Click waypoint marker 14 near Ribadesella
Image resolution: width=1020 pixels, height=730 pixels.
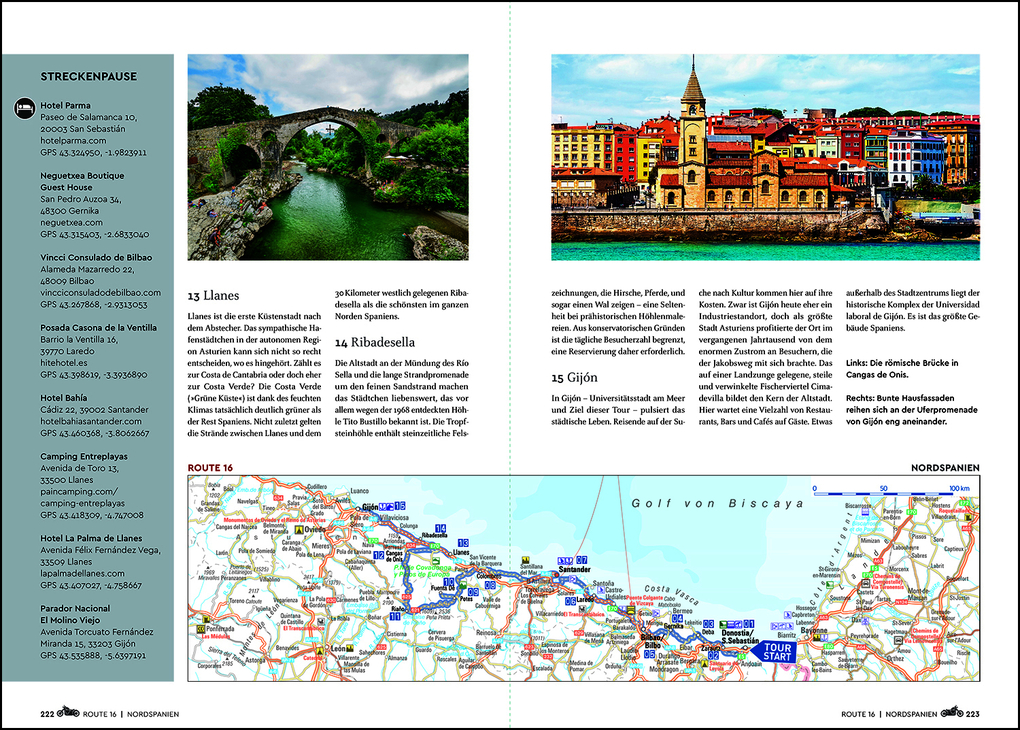tap(439, 527)
